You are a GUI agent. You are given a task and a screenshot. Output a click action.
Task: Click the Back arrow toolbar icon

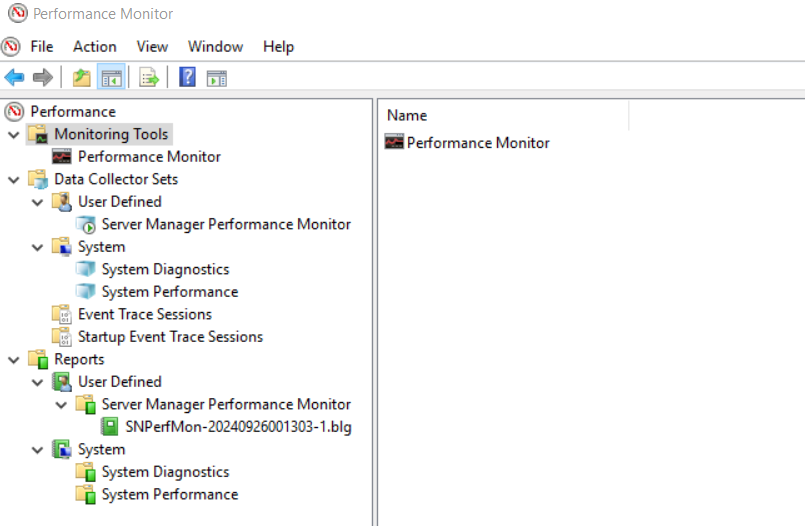point(14,78)
